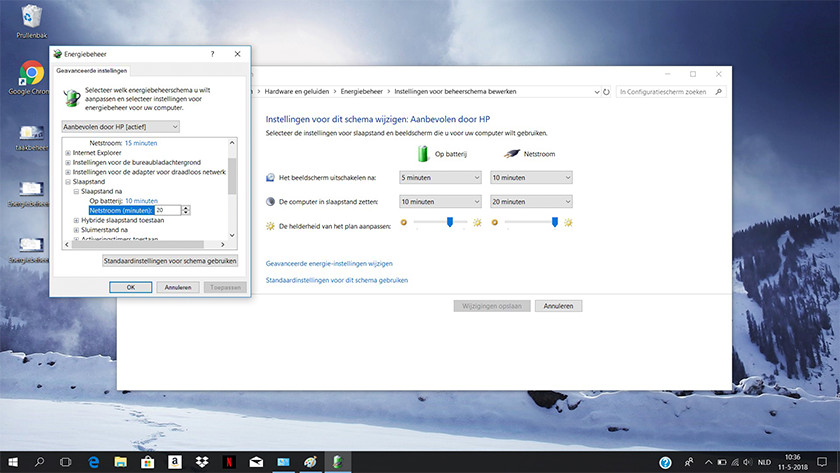840x473 pixels.
Task: Open the Action Center notifications icon
Action: [x=822, y=462]
